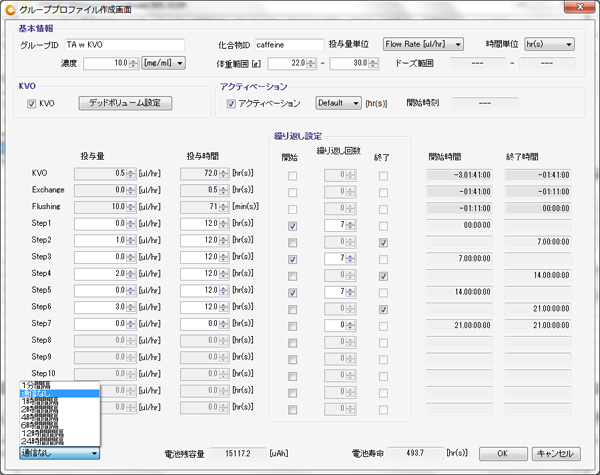Click the Step7 繰り返し回数 value field
Image resolution: width=600 pixels, height=475 pixels.
tap(335, 325)
